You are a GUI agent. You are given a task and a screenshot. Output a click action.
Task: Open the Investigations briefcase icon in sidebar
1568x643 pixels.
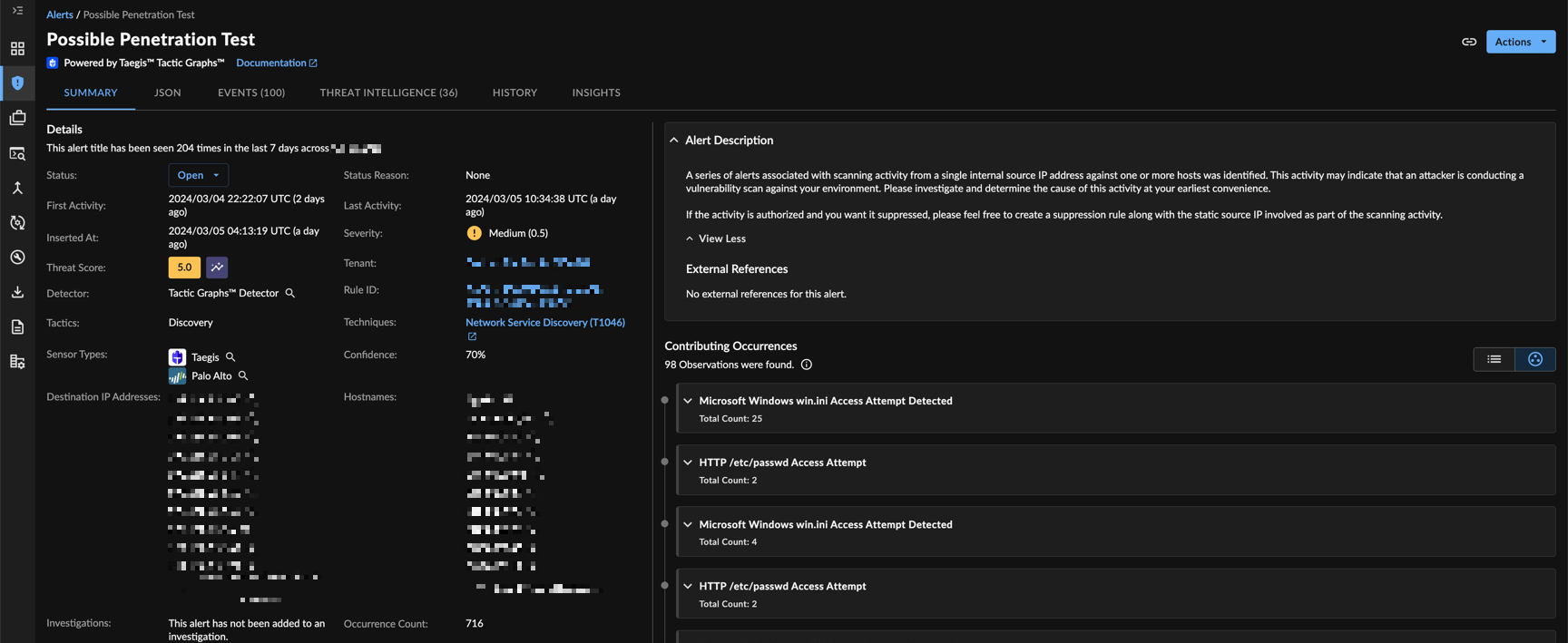coord(17,118)
